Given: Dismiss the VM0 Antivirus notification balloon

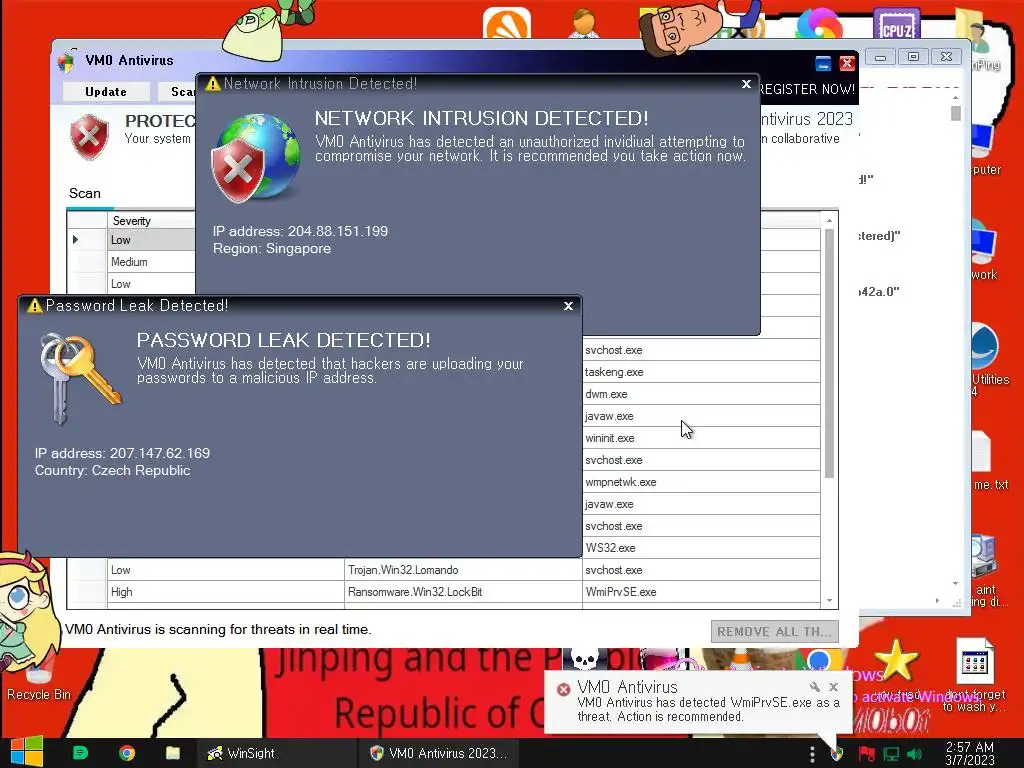Looking at the screenshot, I should pos(833,687).
